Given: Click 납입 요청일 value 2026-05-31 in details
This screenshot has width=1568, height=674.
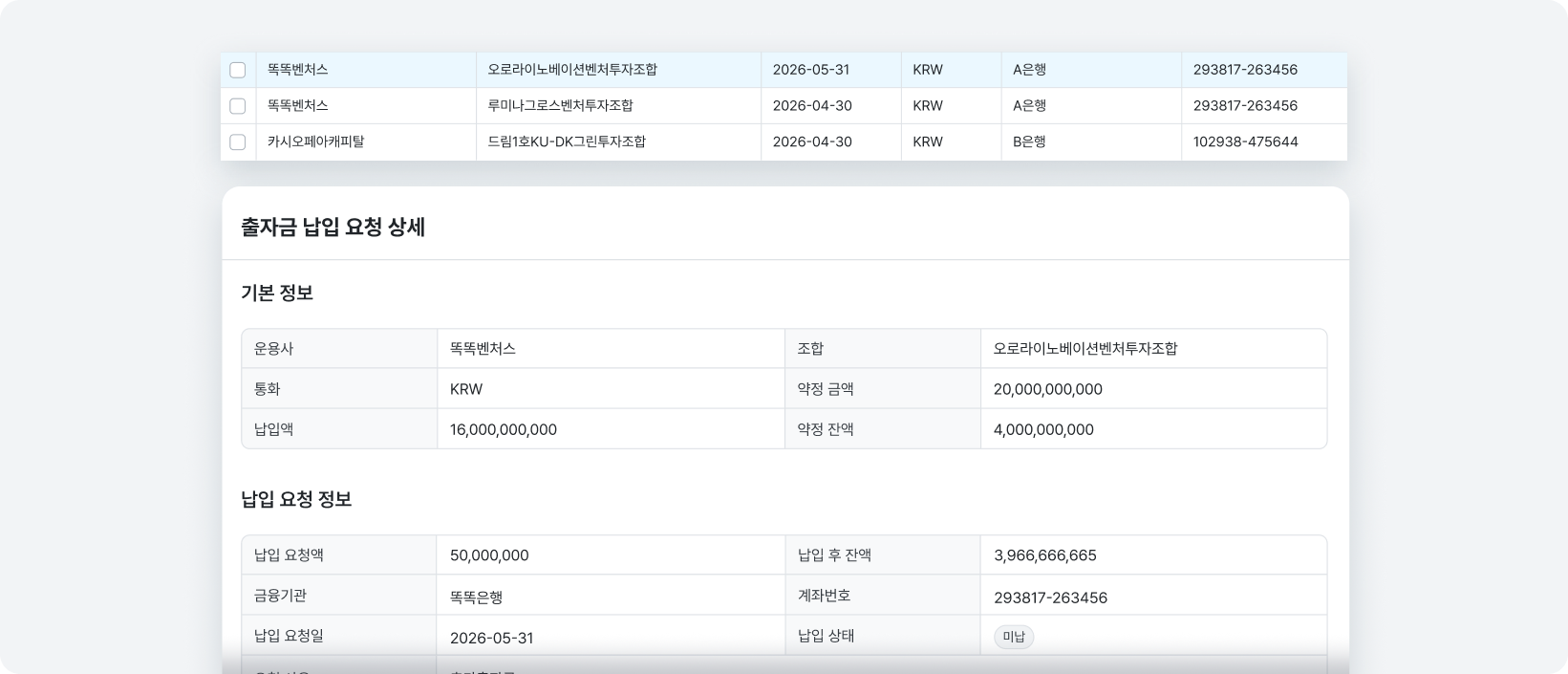Looking at the screenshot, I should pos(491,639).
